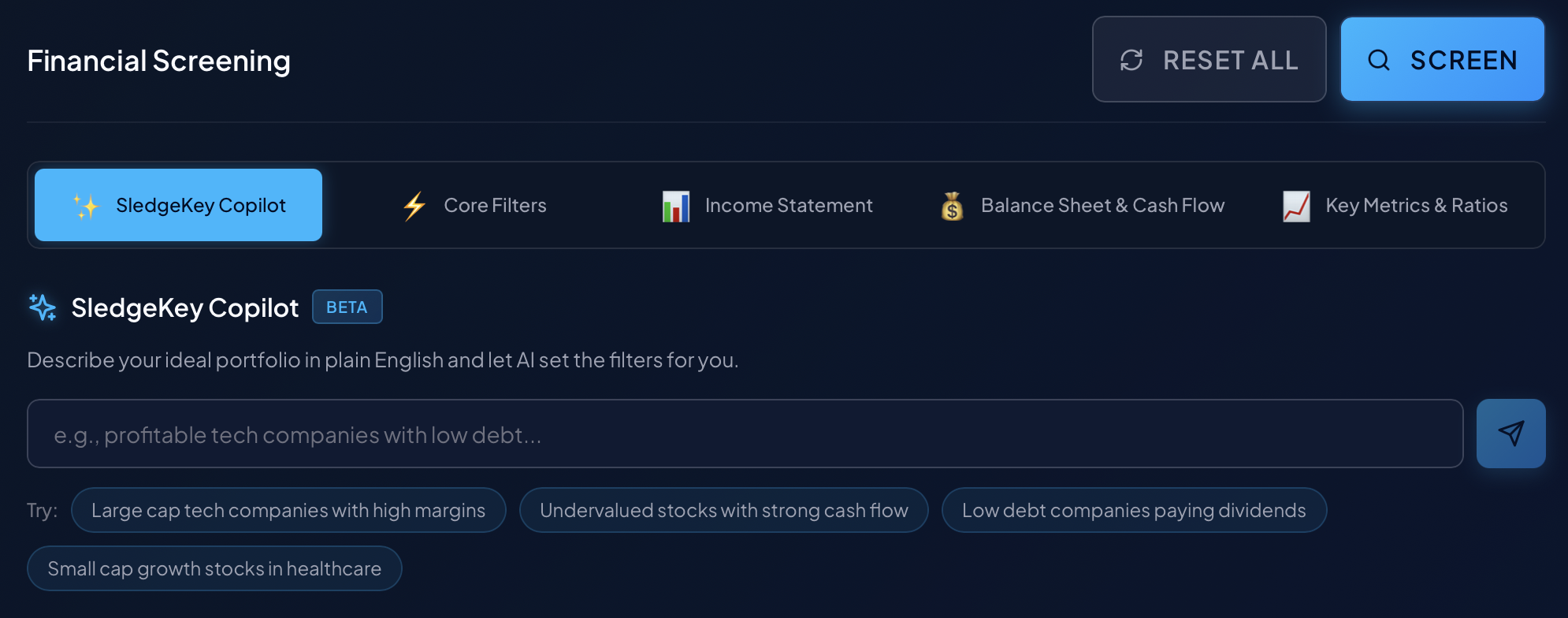Choose 'Undervalued stocks with strong cash flow' suggestion
1568x618 pixels.
point(723,511)
